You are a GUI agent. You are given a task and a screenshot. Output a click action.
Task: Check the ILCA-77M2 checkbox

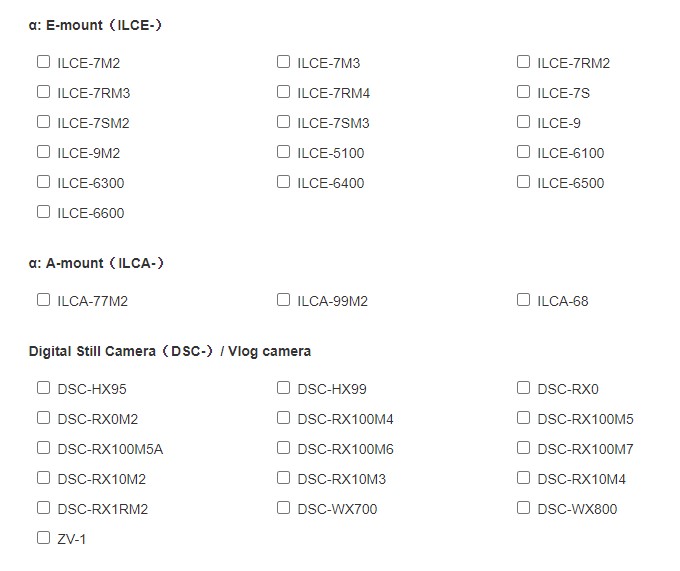point(43,300)
